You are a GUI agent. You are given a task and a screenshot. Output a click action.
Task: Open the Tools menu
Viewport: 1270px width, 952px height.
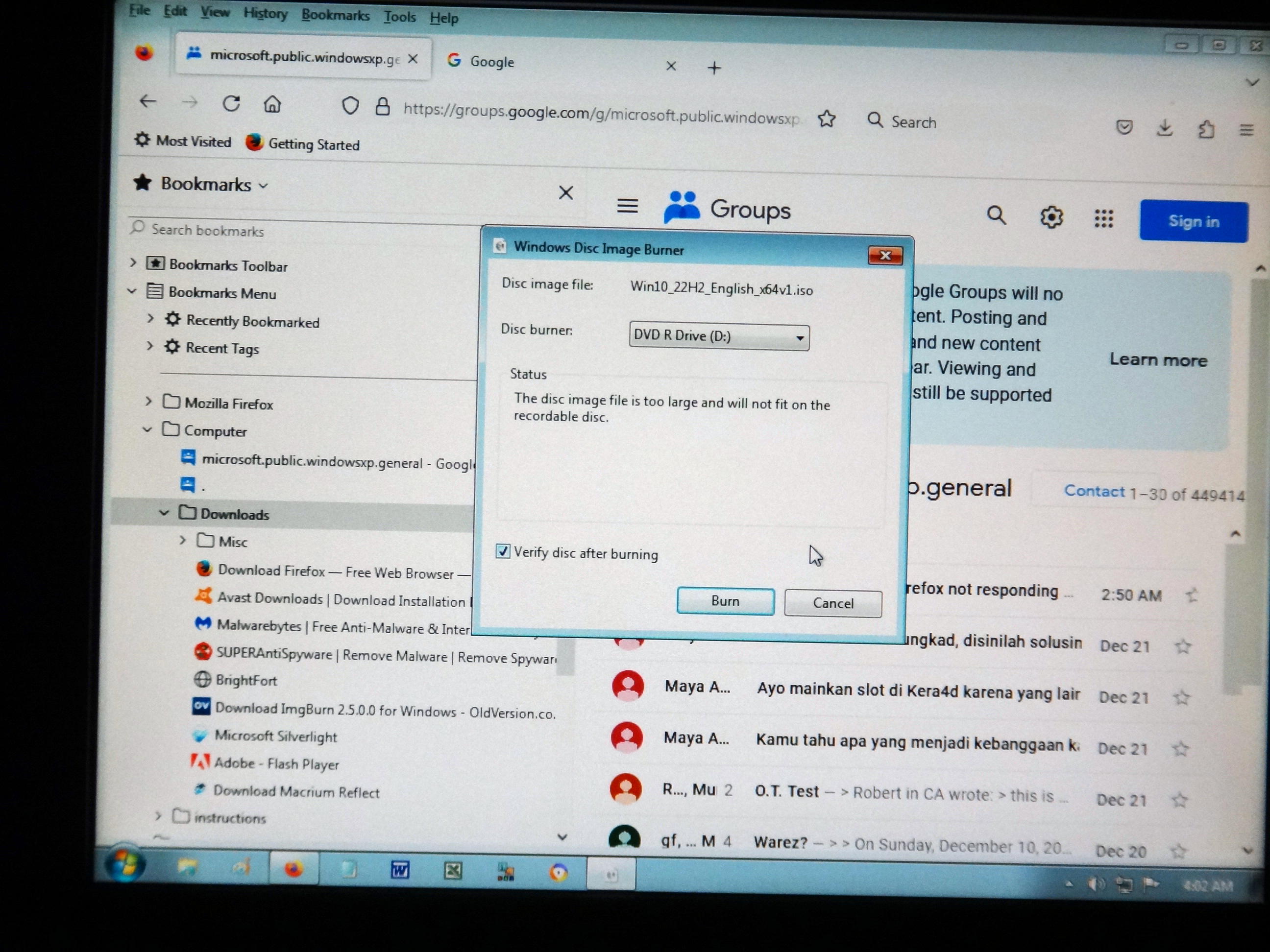pyautogui.click(x=400, y=17)
